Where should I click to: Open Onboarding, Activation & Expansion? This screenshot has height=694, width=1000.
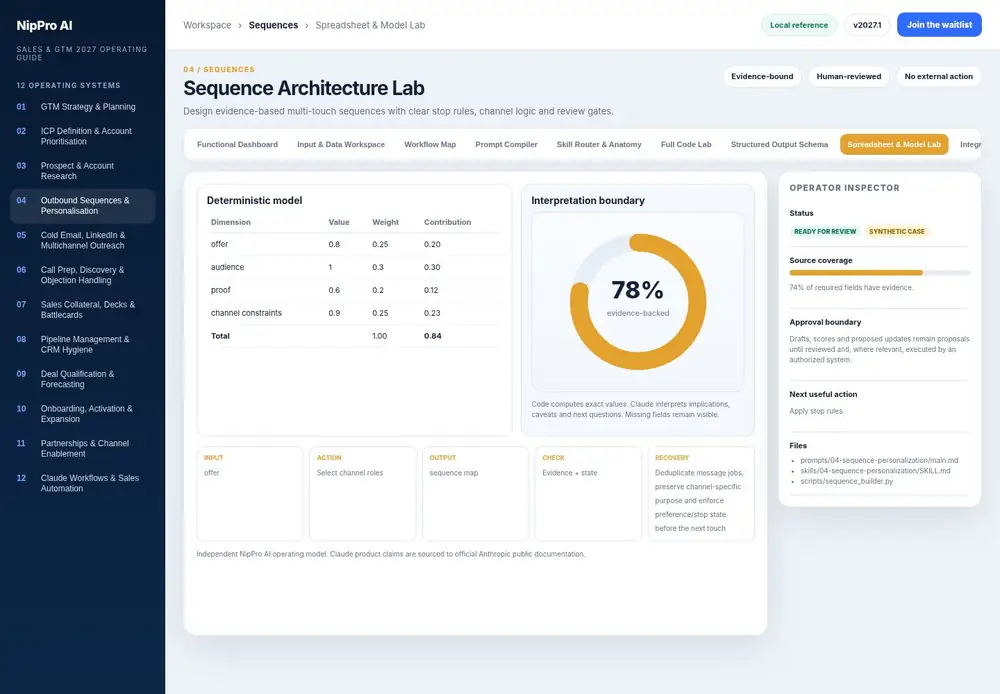tap(82, 413)
